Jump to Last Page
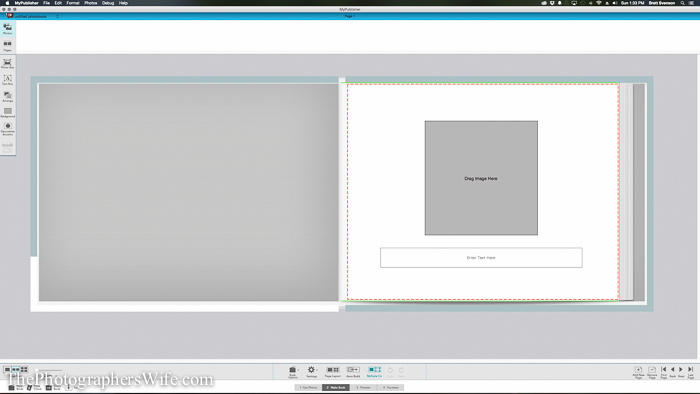 pyautogui.click(x=691, y=372)
